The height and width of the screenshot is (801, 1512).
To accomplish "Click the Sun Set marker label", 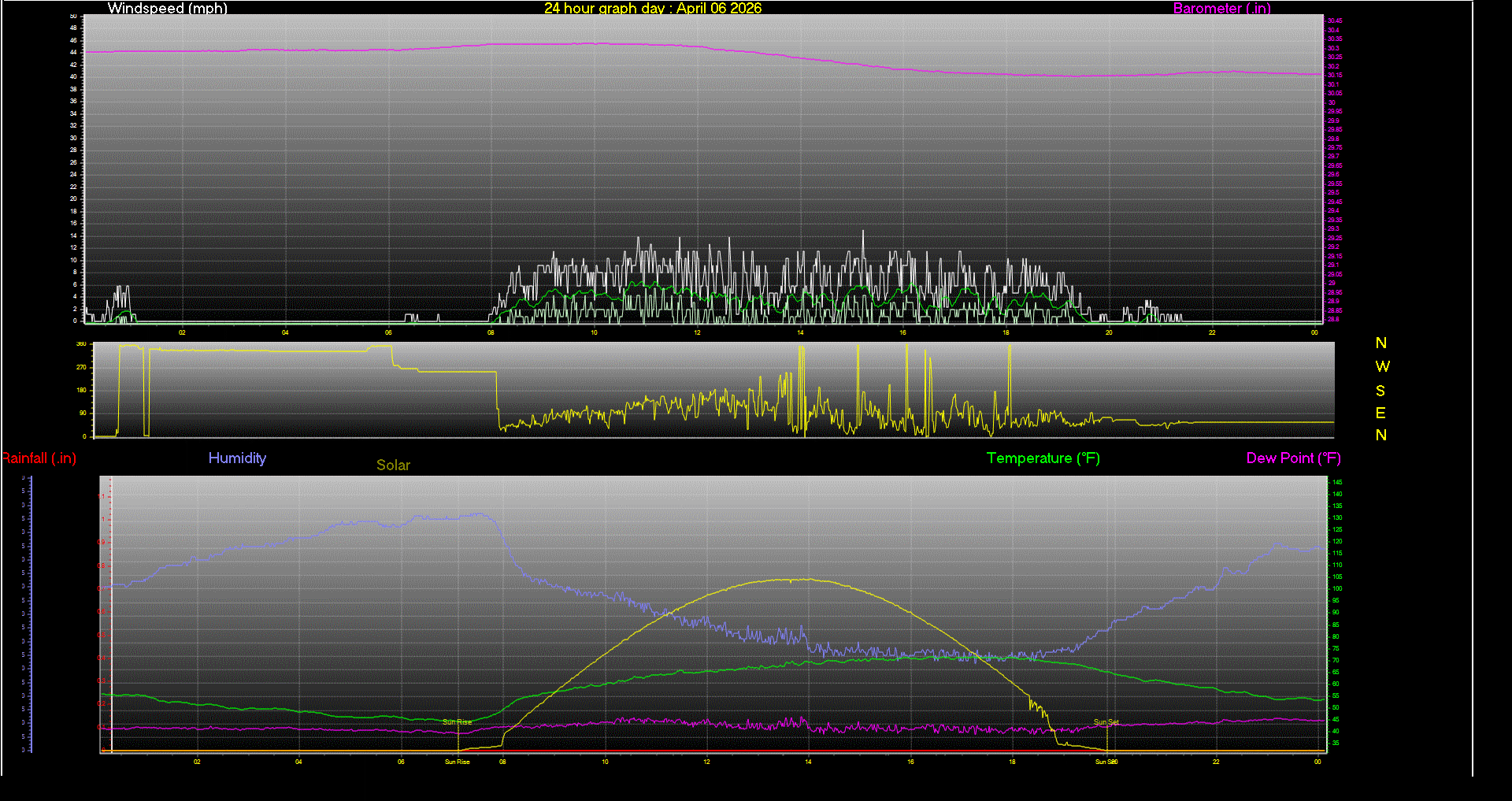I will pos(1106,721).
